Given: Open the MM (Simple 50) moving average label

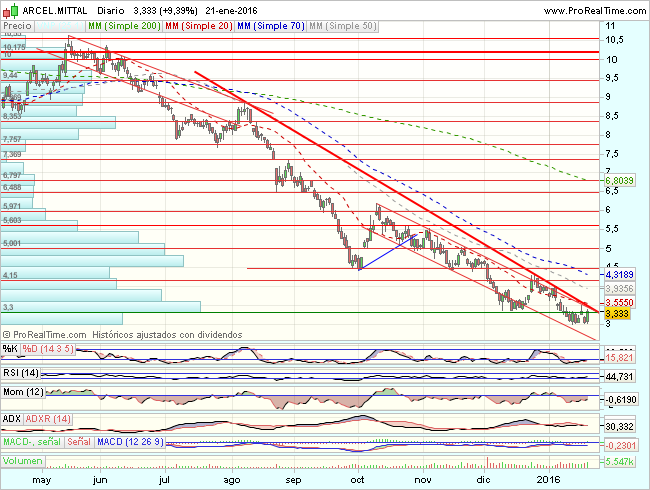Looking at the screenshot, I should 342,26.
